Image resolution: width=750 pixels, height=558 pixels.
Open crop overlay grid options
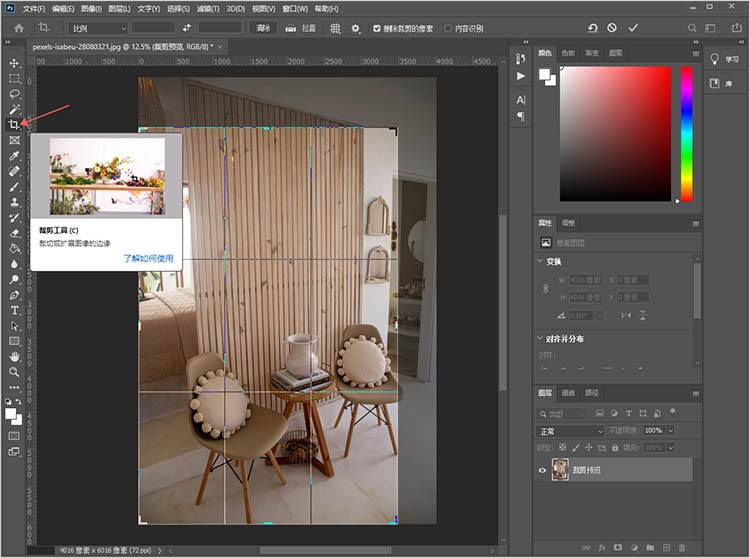(x=335, y=29)
